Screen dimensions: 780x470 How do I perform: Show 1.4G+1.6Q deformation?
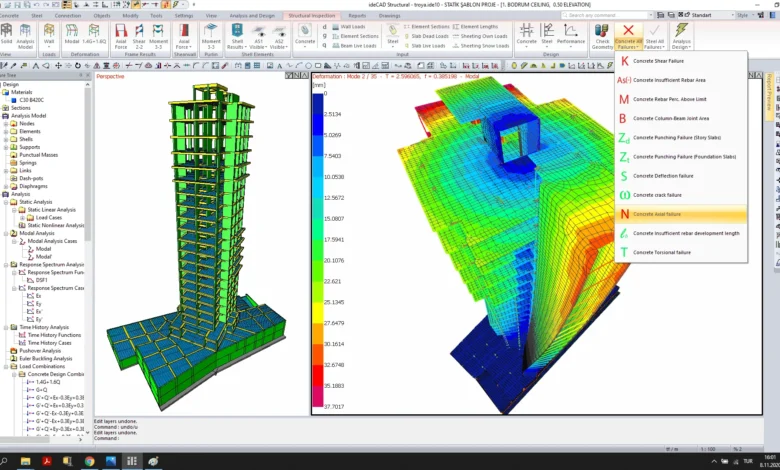pos(94,35)
